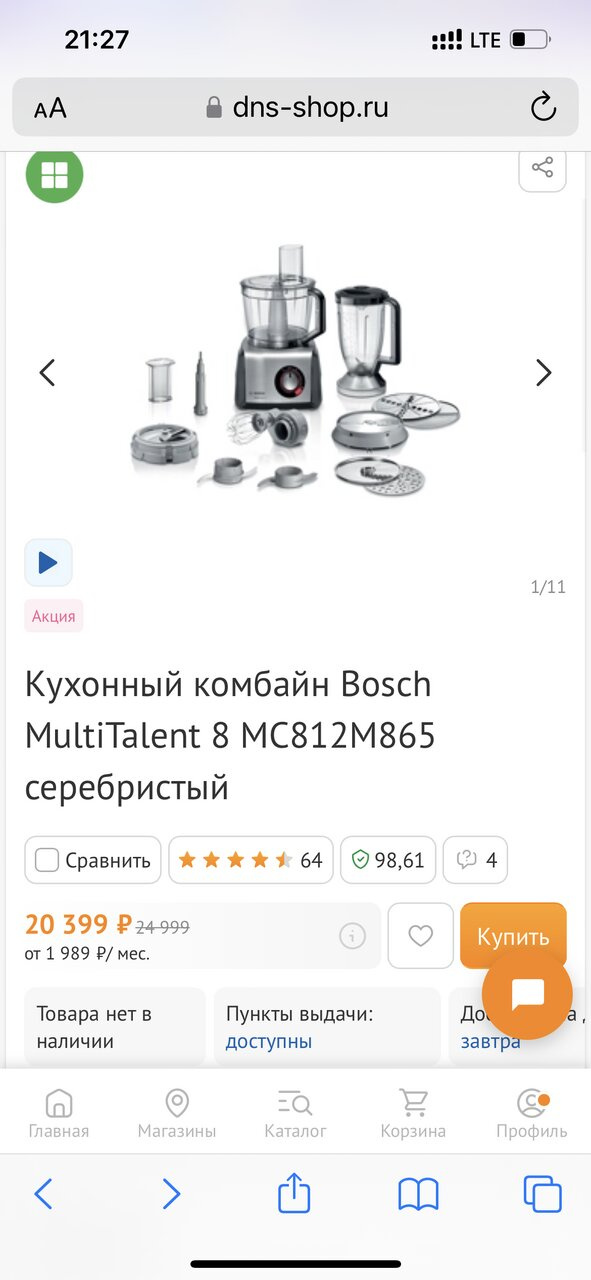This screenshot has width=591, height=1280.
Task: Tap the share icon at top right
Action: click(x=542, y=168)
